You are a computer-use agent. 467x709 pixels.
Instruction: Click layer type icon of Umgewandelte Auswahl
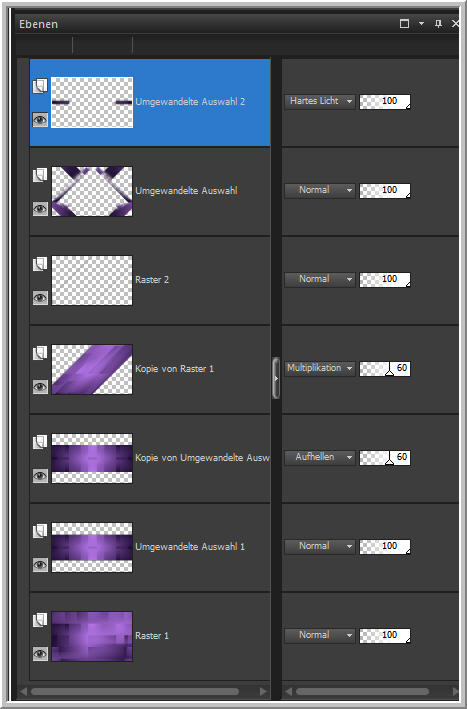(x=40, y=175)
